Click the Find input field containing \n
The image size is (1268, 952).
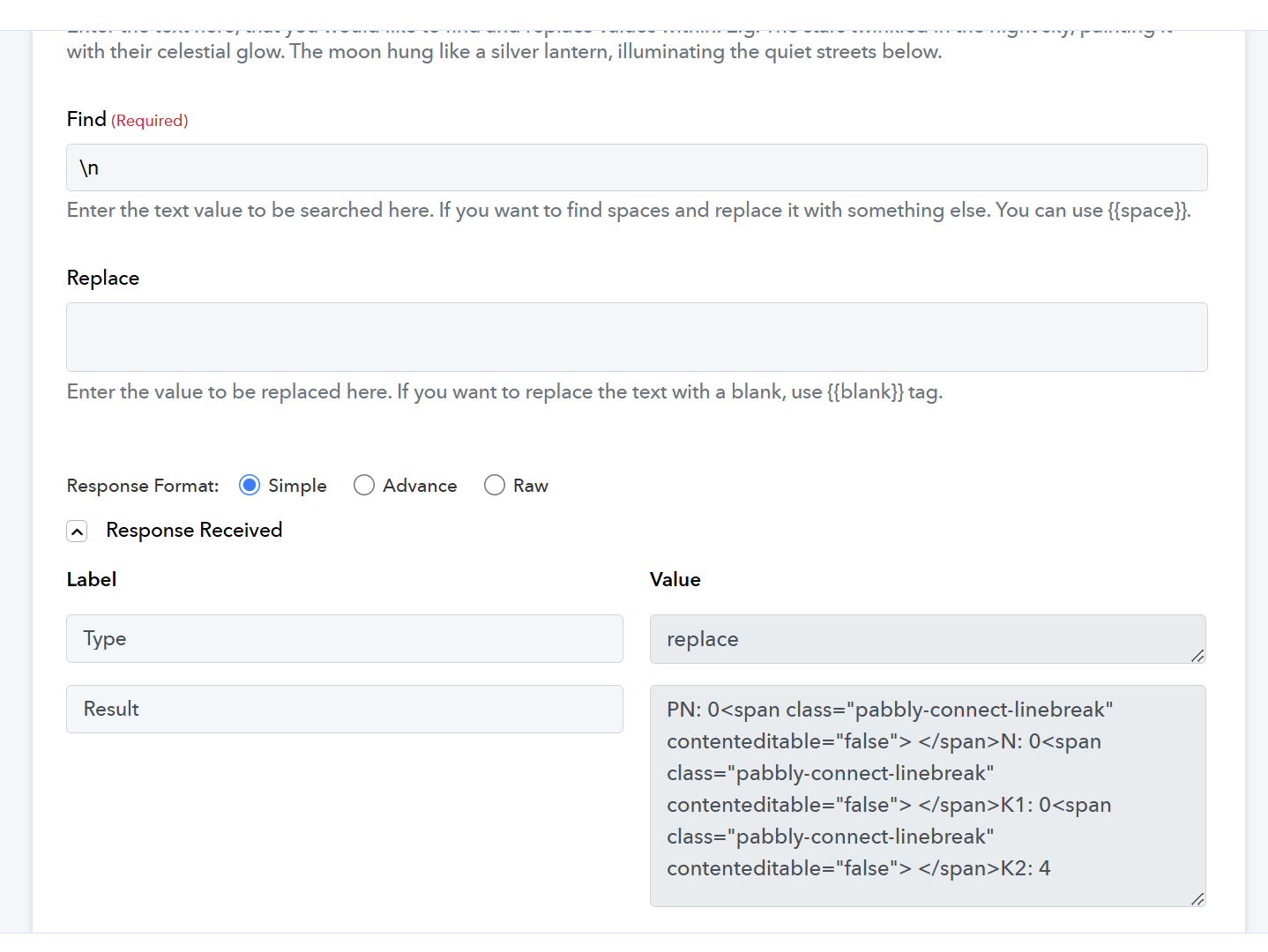coord(636,167)
